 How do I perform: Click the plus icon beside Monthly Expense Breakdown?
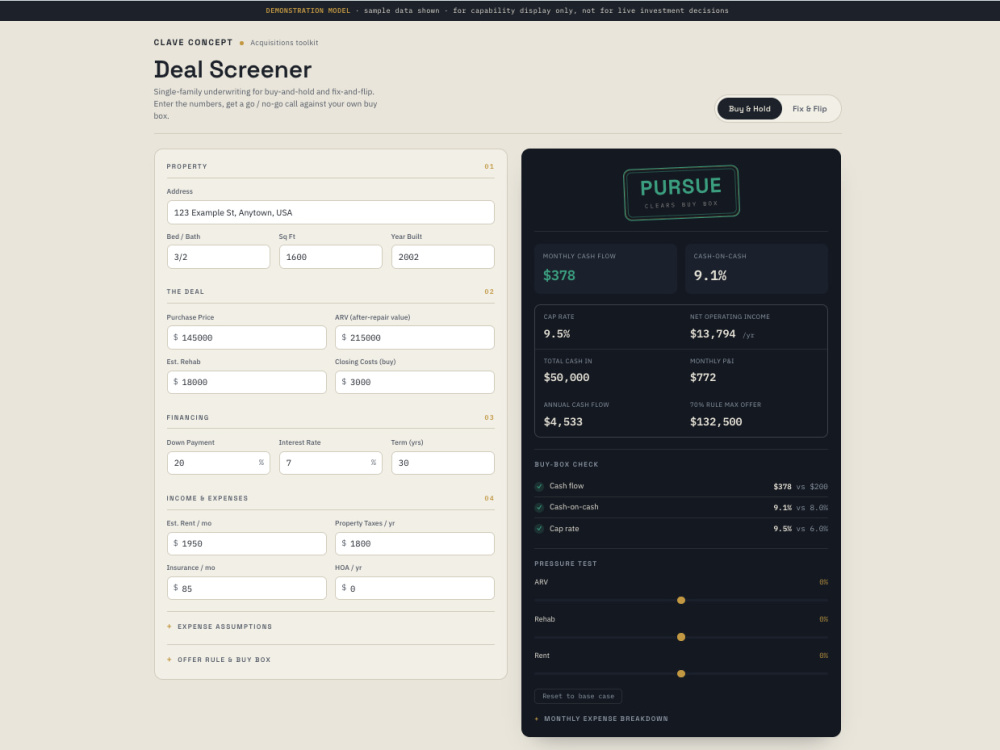pos(536,719)
